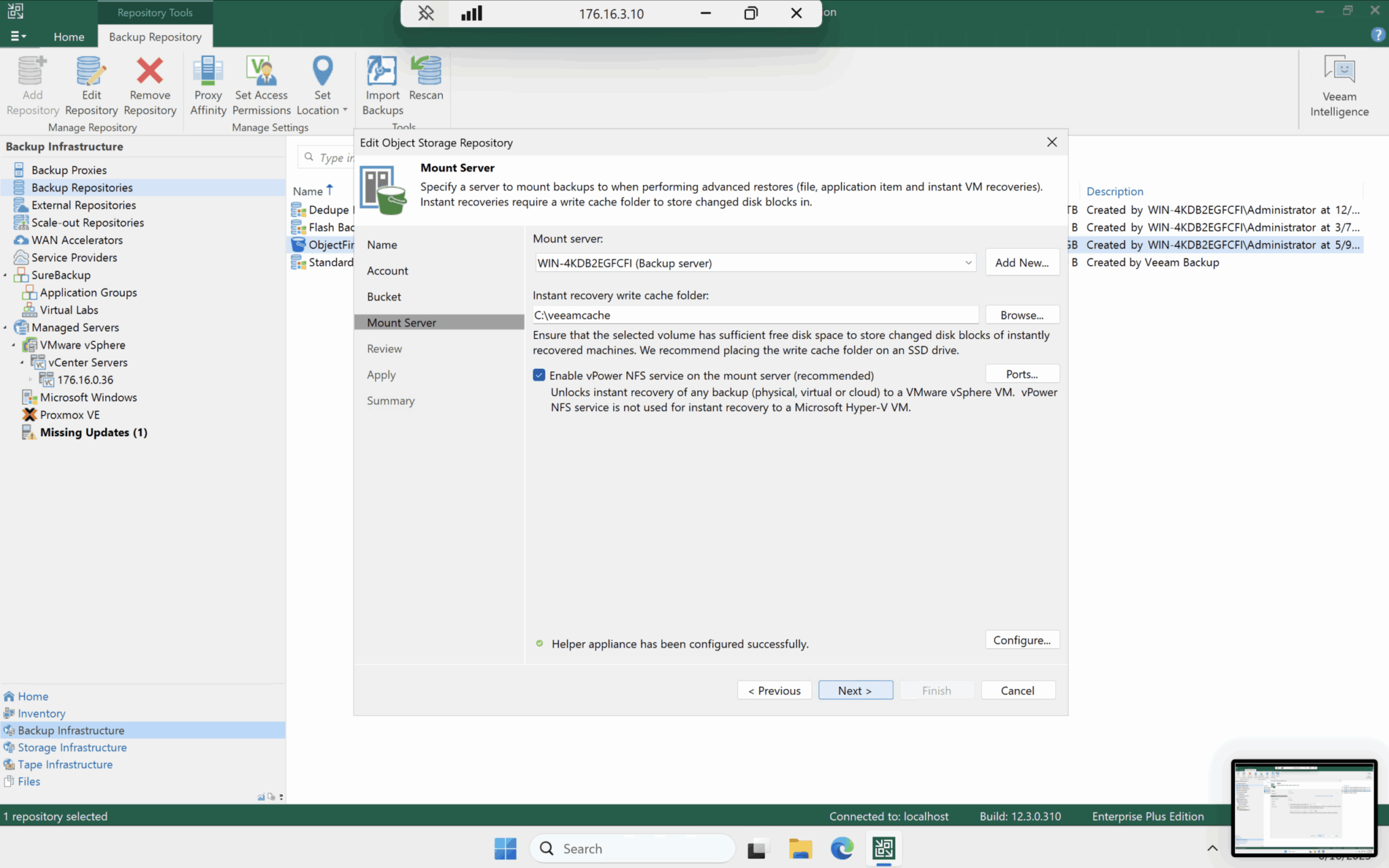Uncheck Enable vPower NFS service checkbox
This screenshot has height=868, width=1389.
click(539, 375)
